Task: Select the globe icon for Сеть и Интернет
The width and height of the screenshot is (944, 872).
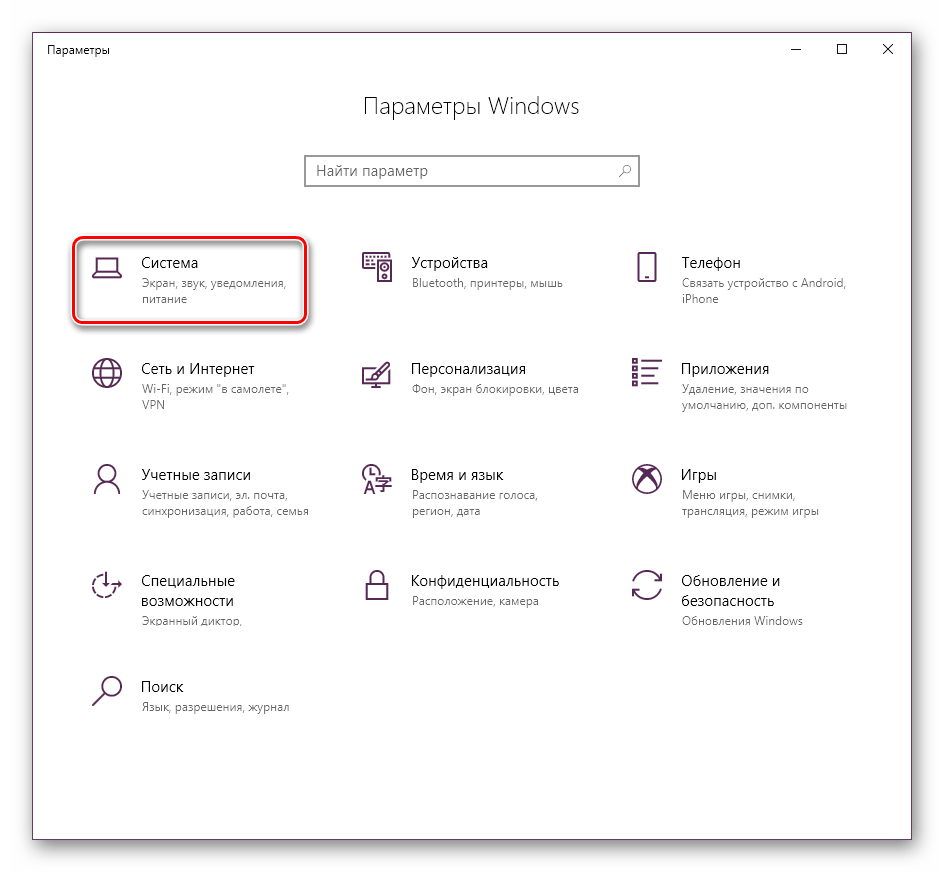Action: point(106,373)
